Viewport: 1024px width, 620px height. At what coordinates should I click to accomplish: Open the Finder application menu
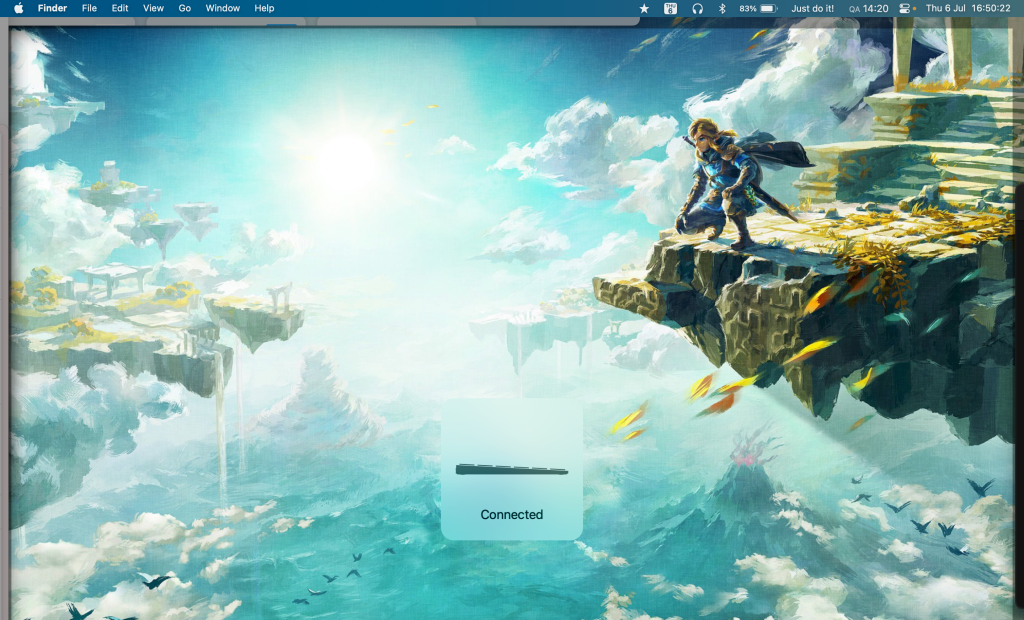coord(52,8)
